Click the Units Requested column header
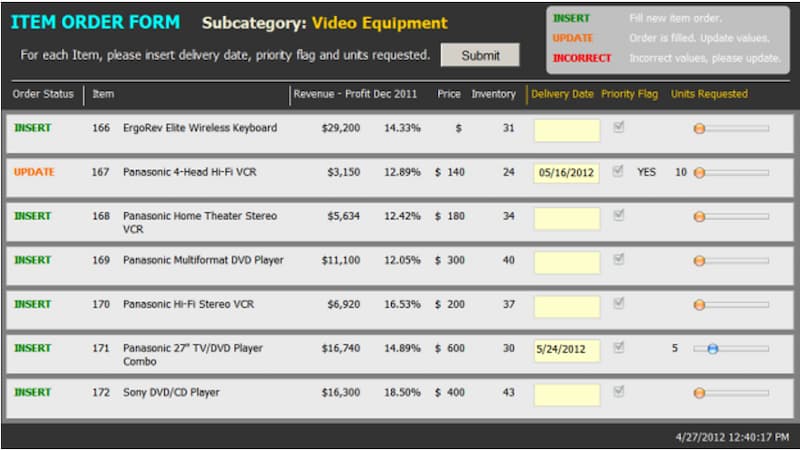Viewport: 800px width, 450px height. (709, 94)
